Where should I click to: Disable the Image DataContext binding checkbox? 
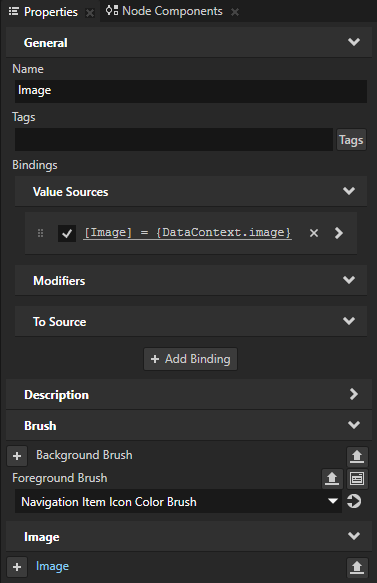pos(67,233)
